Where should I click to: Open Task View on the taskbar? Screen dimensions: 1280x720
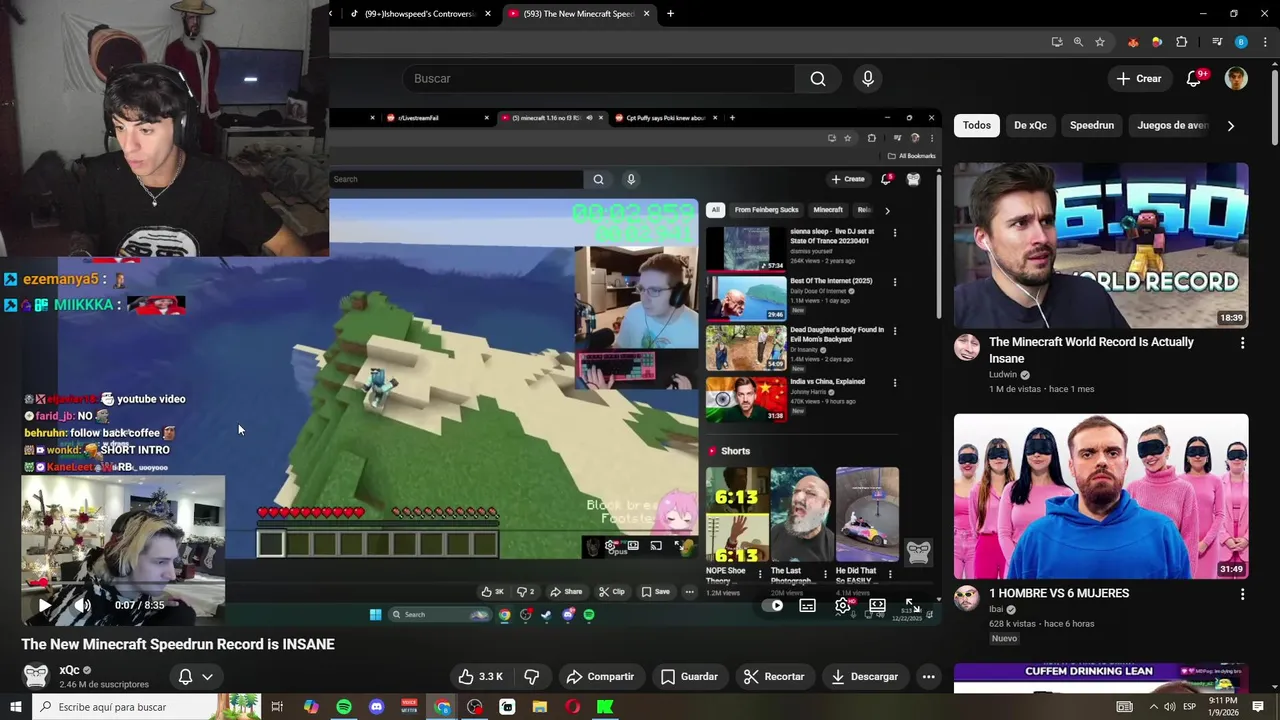point(277,707)
